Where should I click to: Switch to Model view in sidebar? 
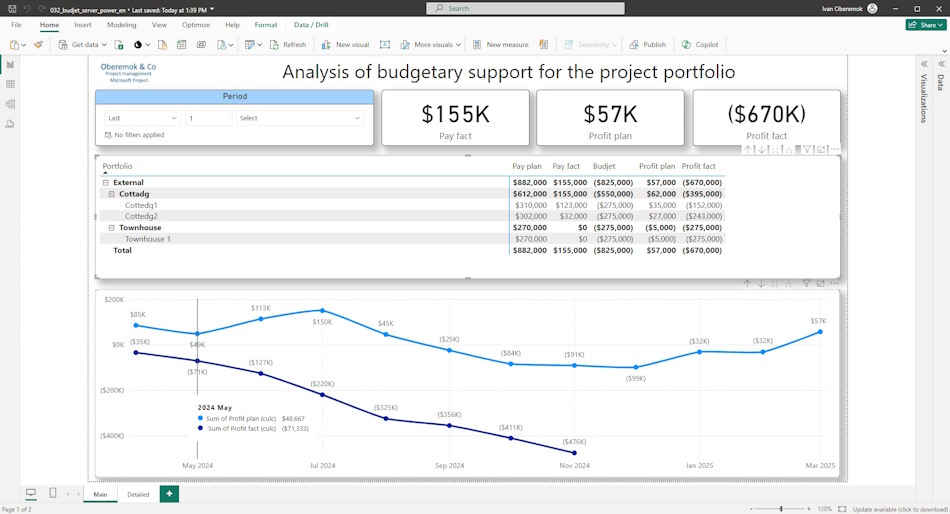coord(10,104)
